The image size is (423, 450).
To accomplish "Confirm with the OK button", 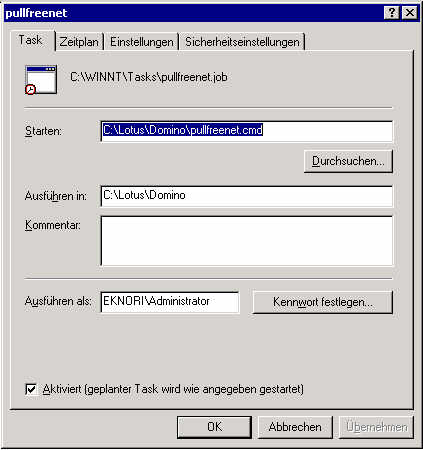I will (x=214, y=427).
